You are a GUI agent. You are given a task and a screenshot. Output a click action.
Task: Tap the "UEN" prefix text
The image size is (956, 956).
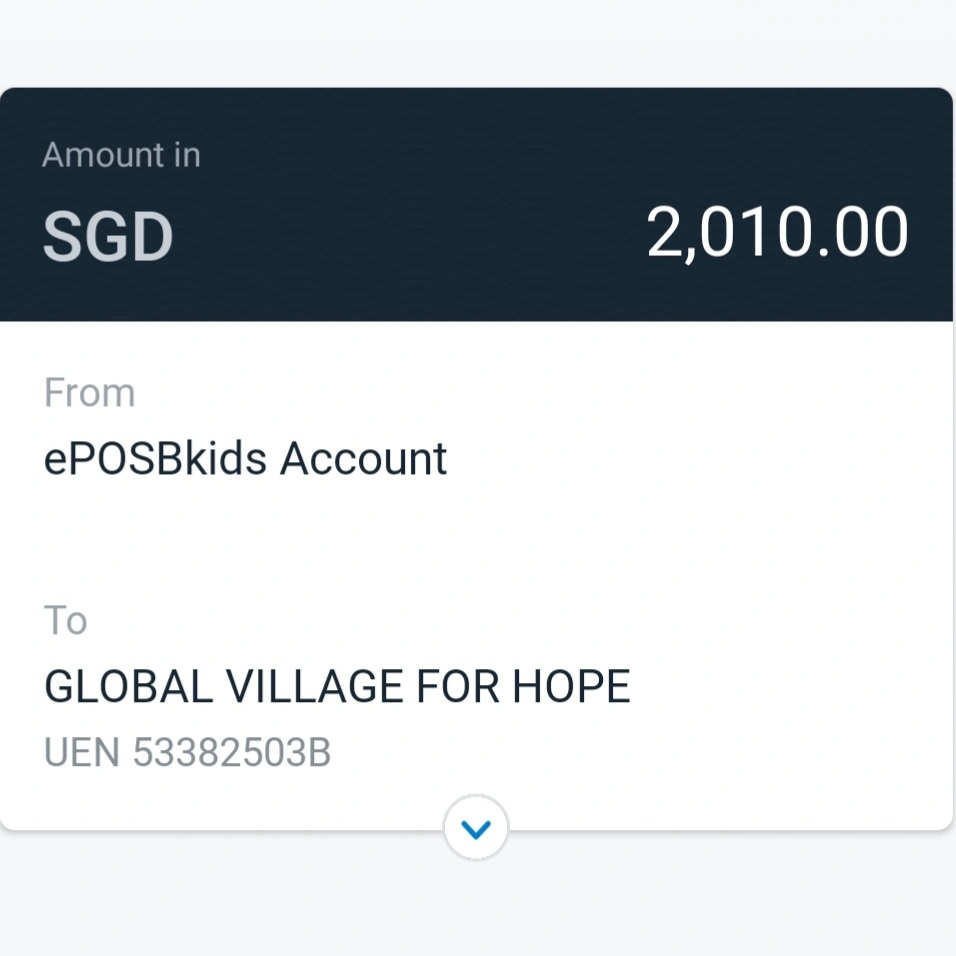tap(82, 753)
